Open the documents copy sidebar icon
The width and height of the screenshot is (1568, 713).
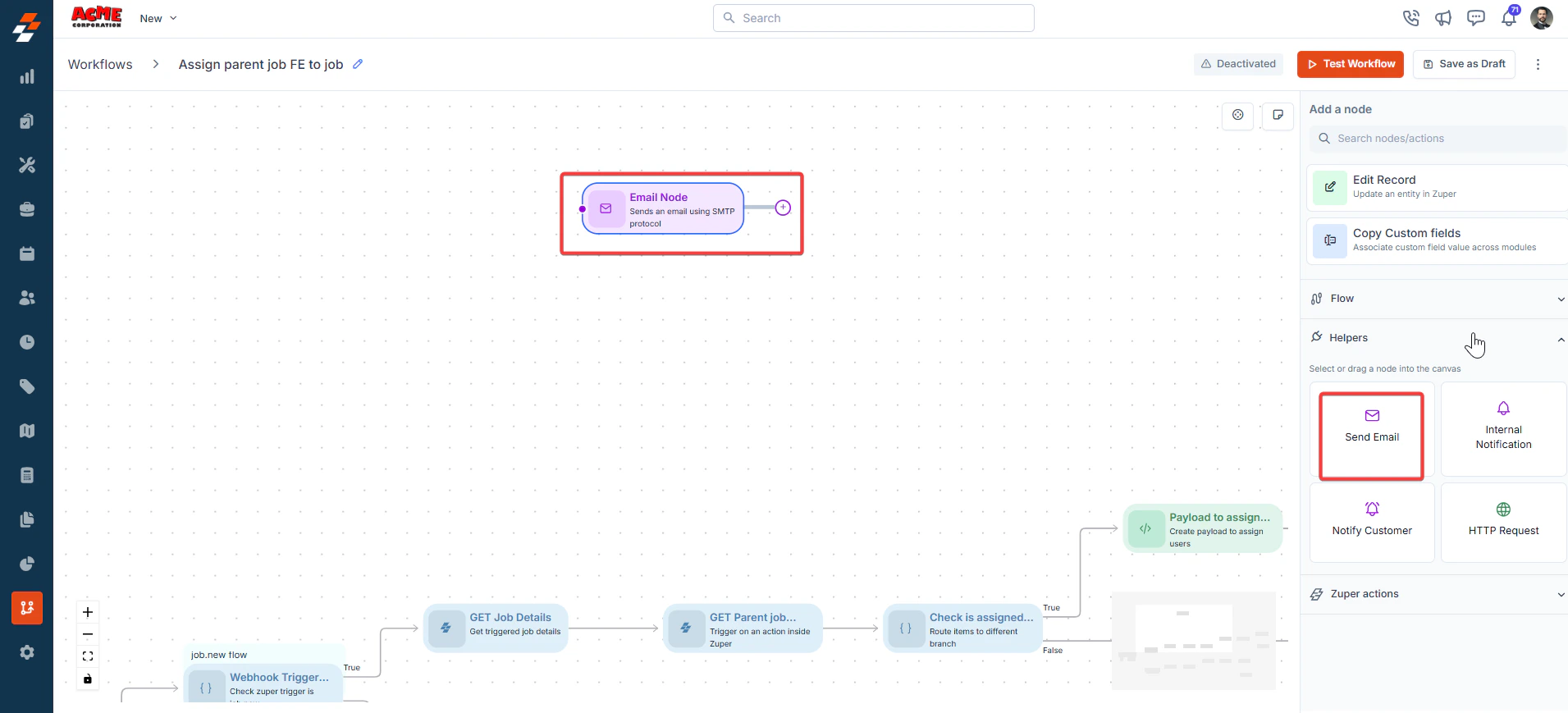(27, 519)
